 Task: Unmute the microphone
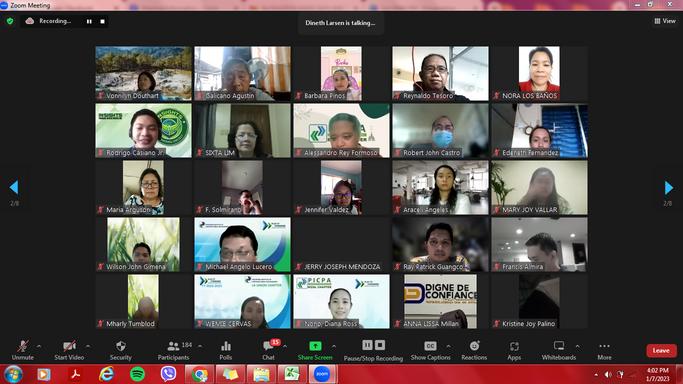[23, 346]
